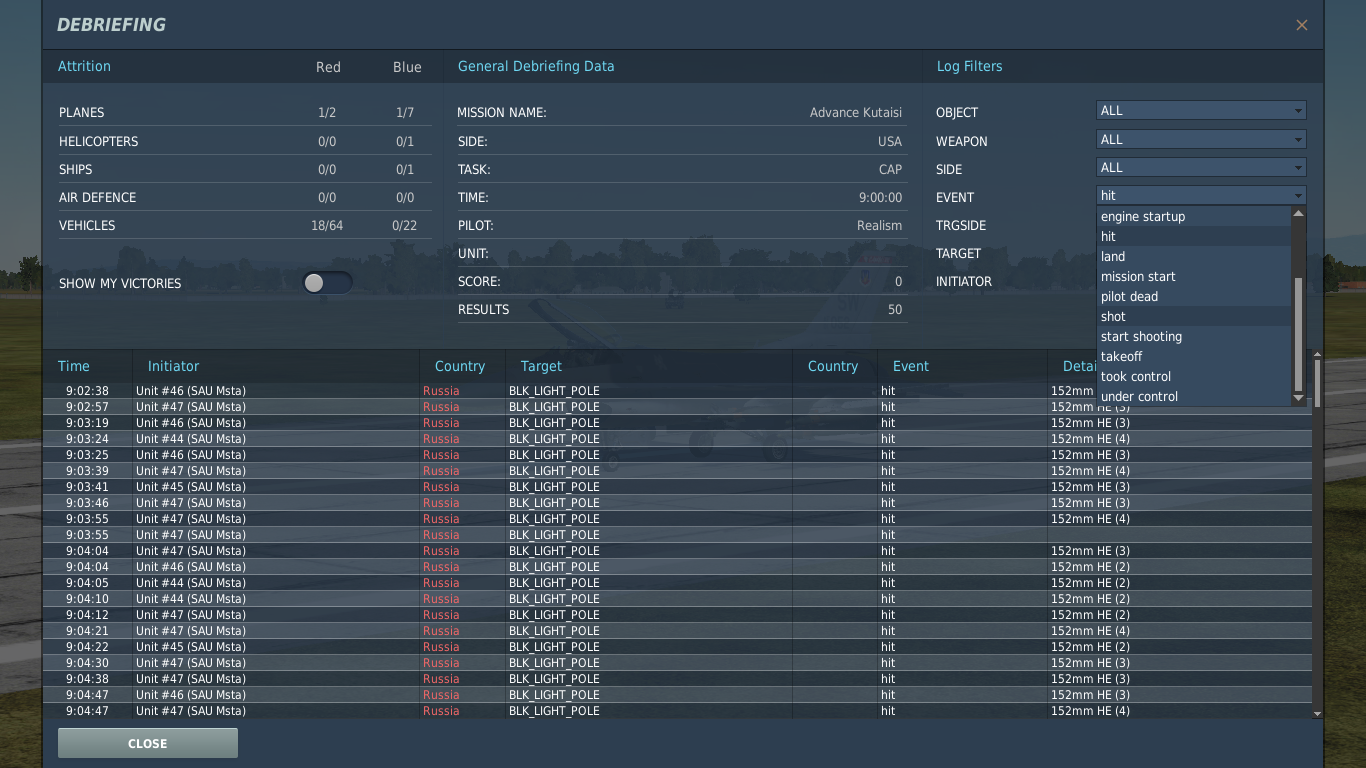
Task: Click the Attrition panel heading
Action: pos(84,66)
